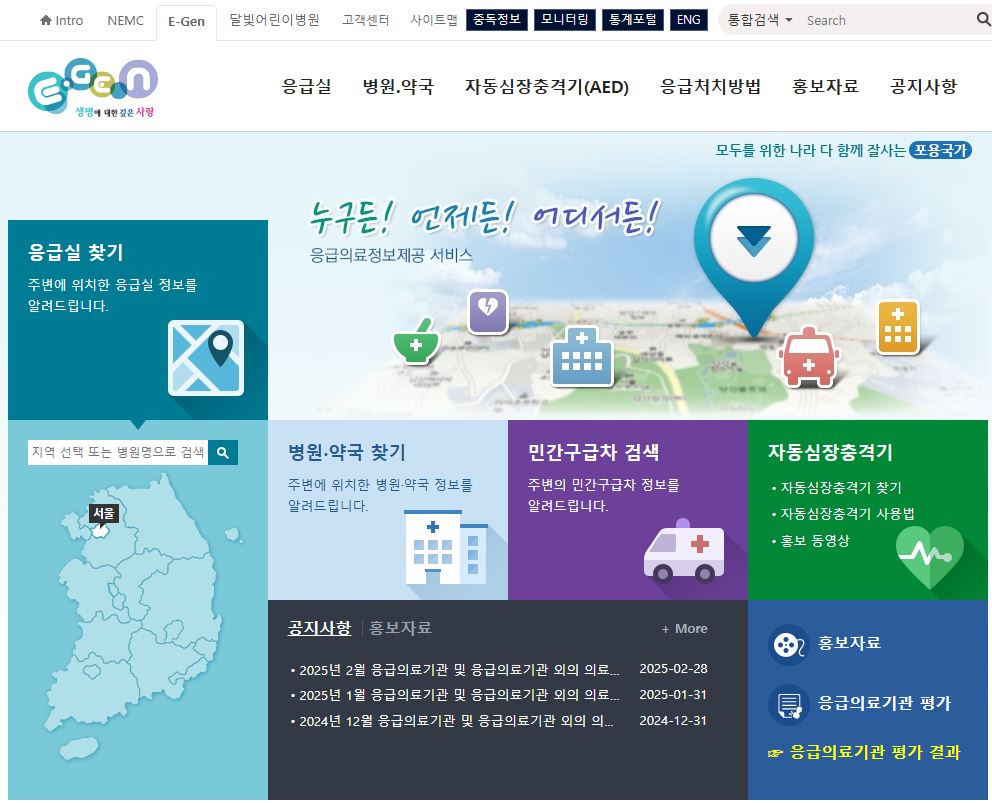The image size is (992, 803).
Task: Open 응급의료기관 평가 결과 link
Action: click(875, 752)
